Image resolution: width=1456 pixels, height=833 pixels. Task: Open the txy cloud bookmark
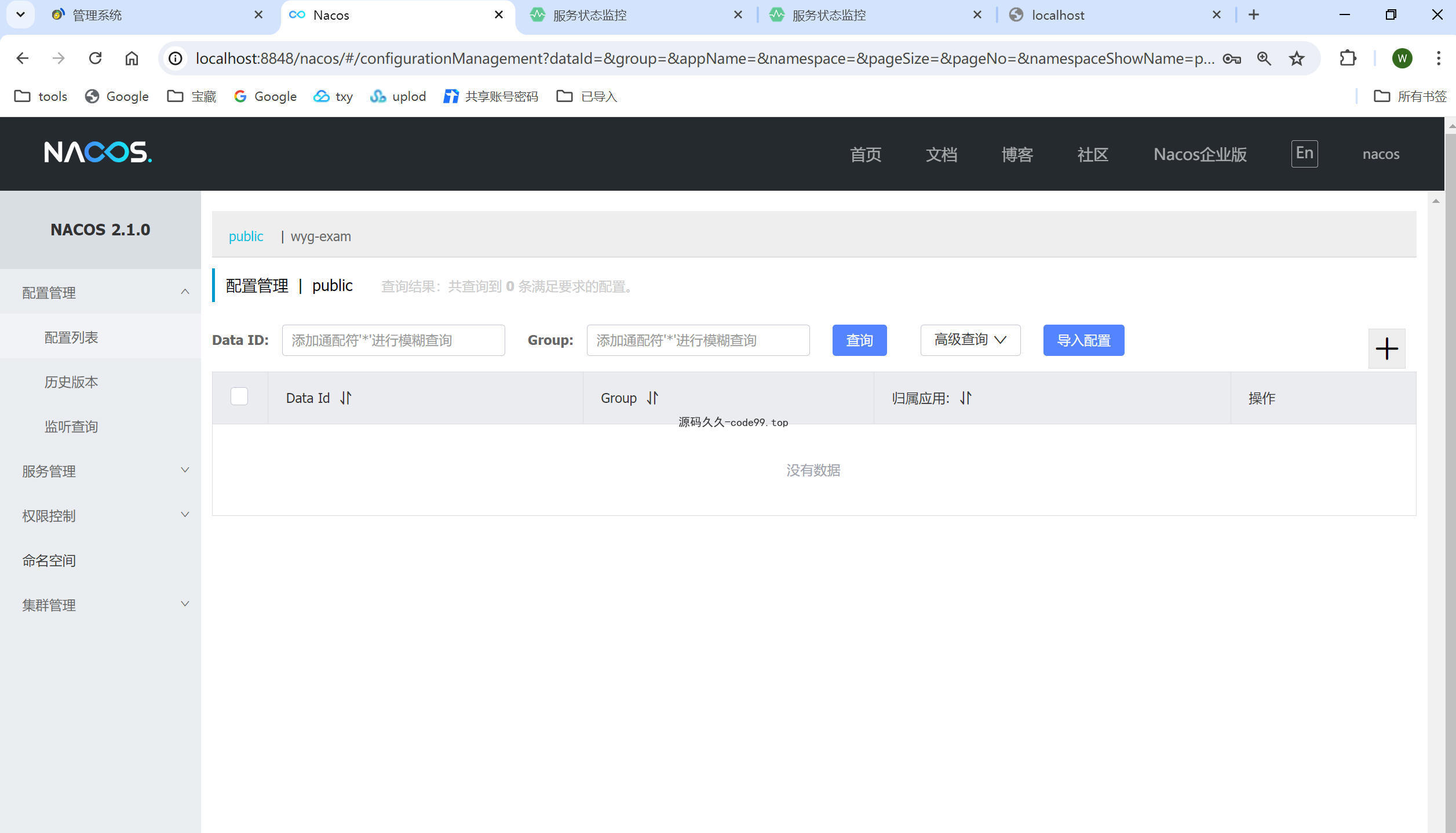coord(333,96)
